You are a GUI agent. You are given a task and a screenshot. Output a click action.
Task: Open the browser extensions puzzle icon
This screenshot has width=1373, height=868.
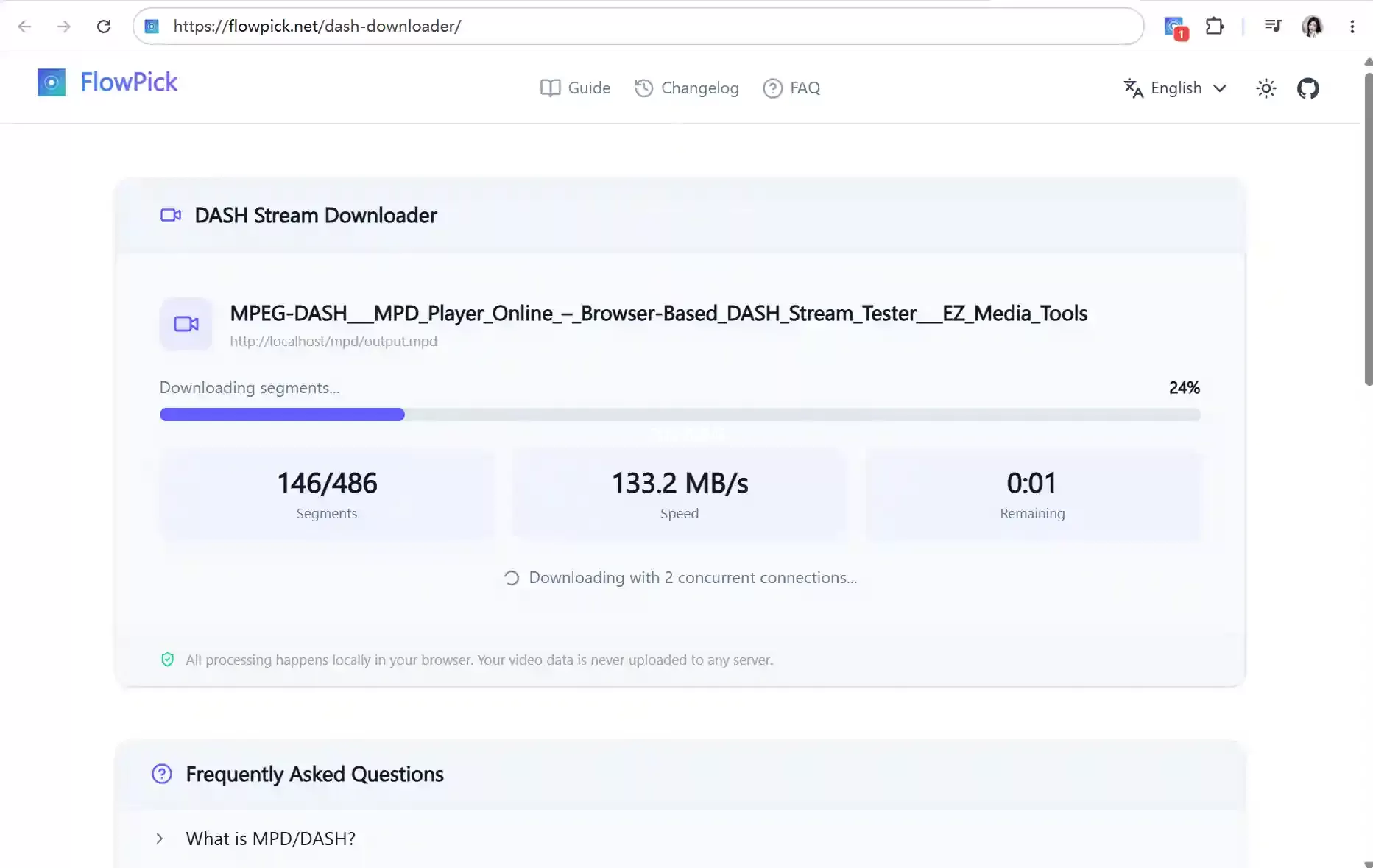pos(1215,27)
